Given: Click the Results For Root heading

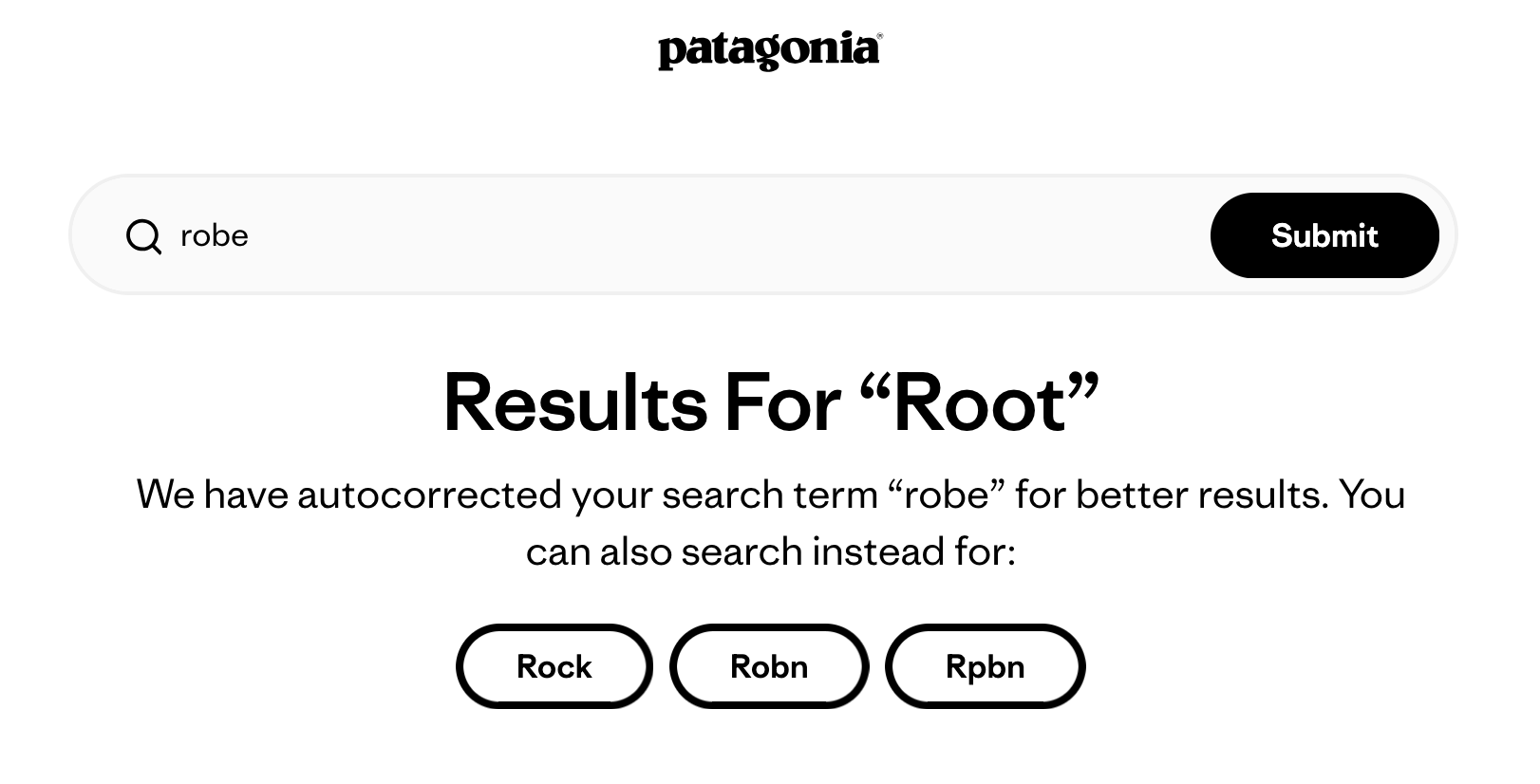Looking at the screenshot, I should (771, 403).
